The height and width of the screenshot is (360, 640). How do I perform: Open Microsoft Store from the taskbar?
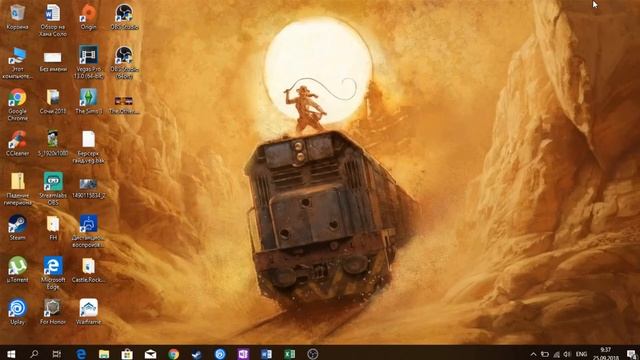(x=127, y=353)
